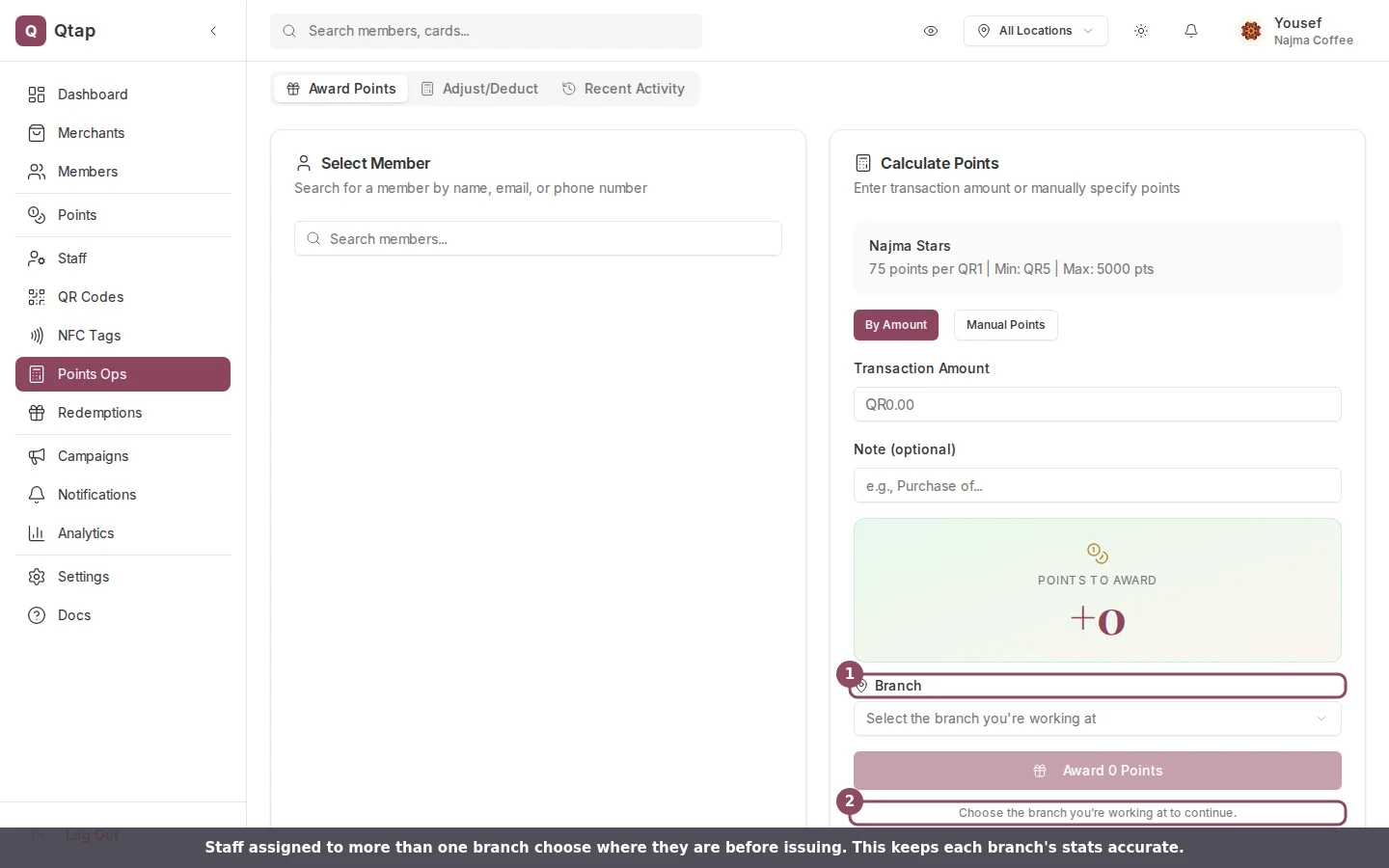Open QR Codes page

coord(123,297)
